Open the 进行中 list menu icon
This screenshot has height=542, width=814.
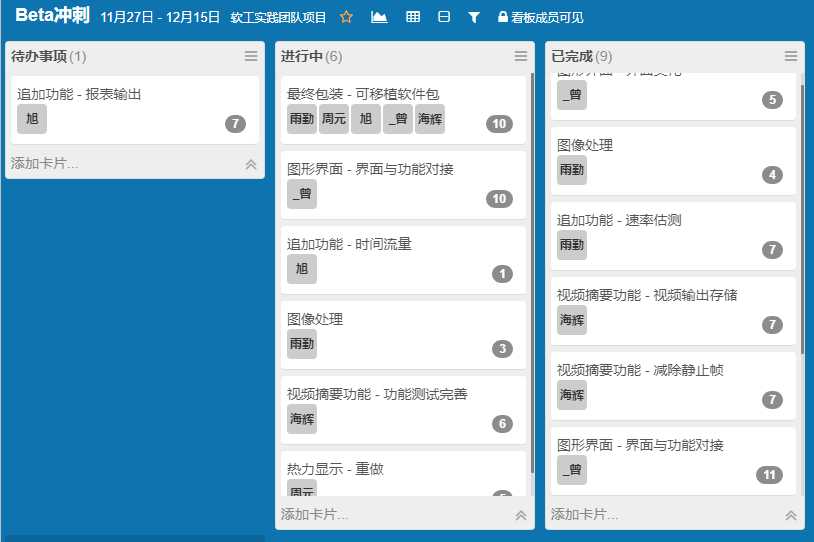click(x=521, y=56)
